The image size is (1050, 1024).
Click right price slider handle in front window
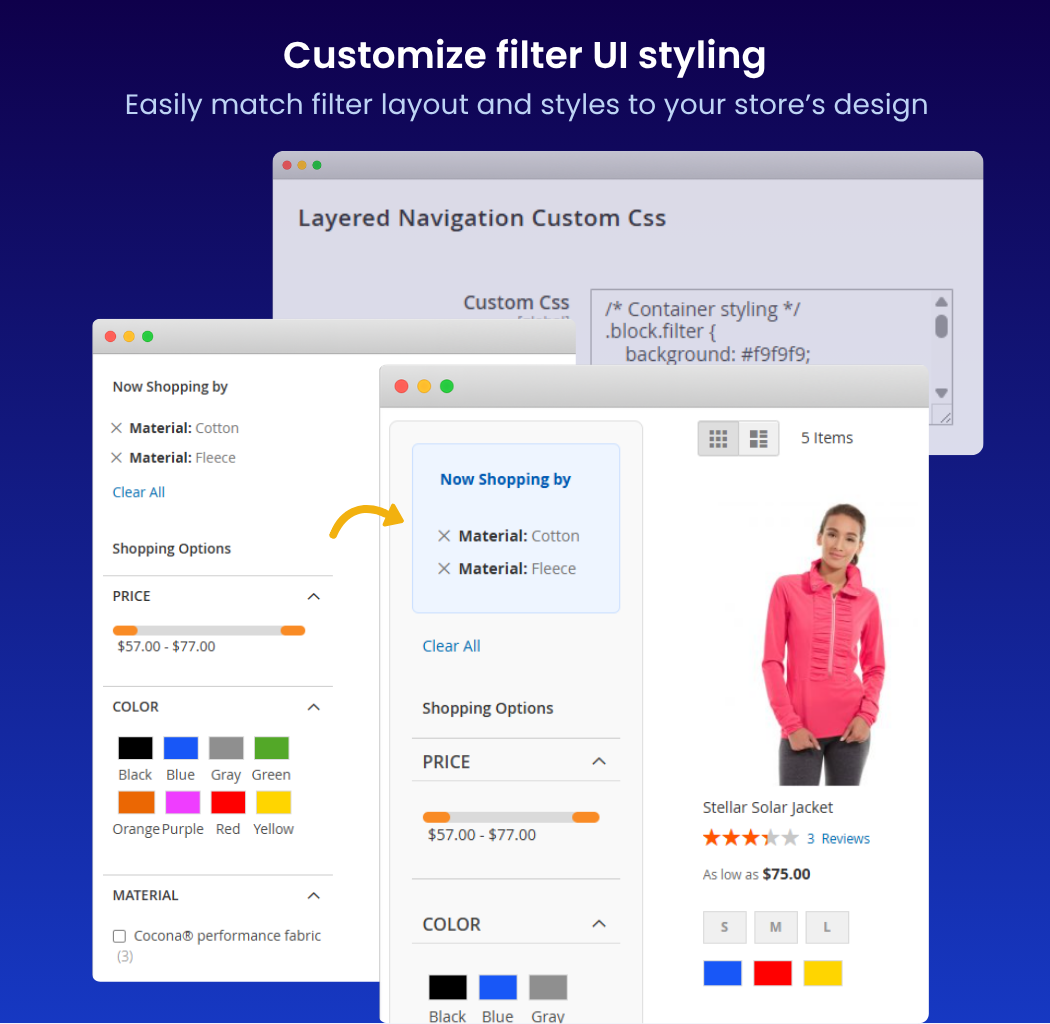[585, 817]
